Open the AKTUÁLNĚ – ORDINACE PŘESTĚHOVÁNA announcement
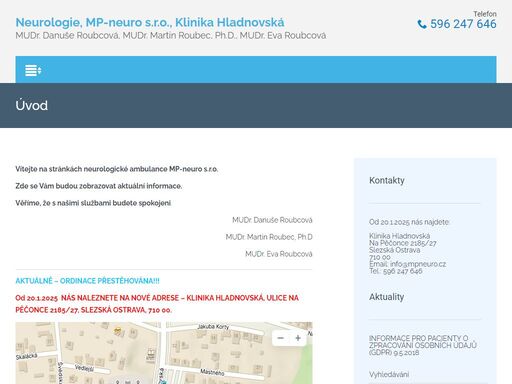 pyautogui.click(x=87, y=281)
